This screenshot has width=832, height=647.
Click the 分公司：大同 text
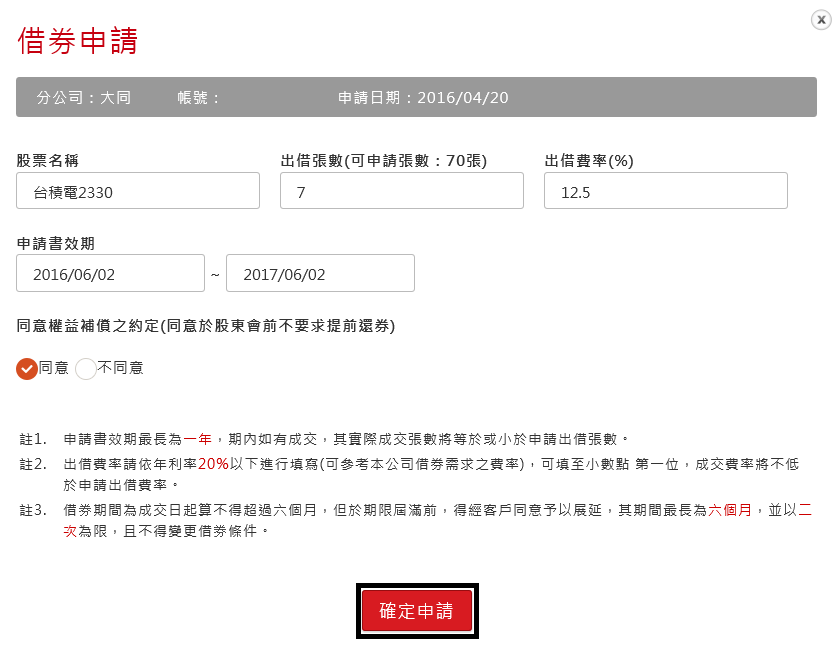coord(83,98)
